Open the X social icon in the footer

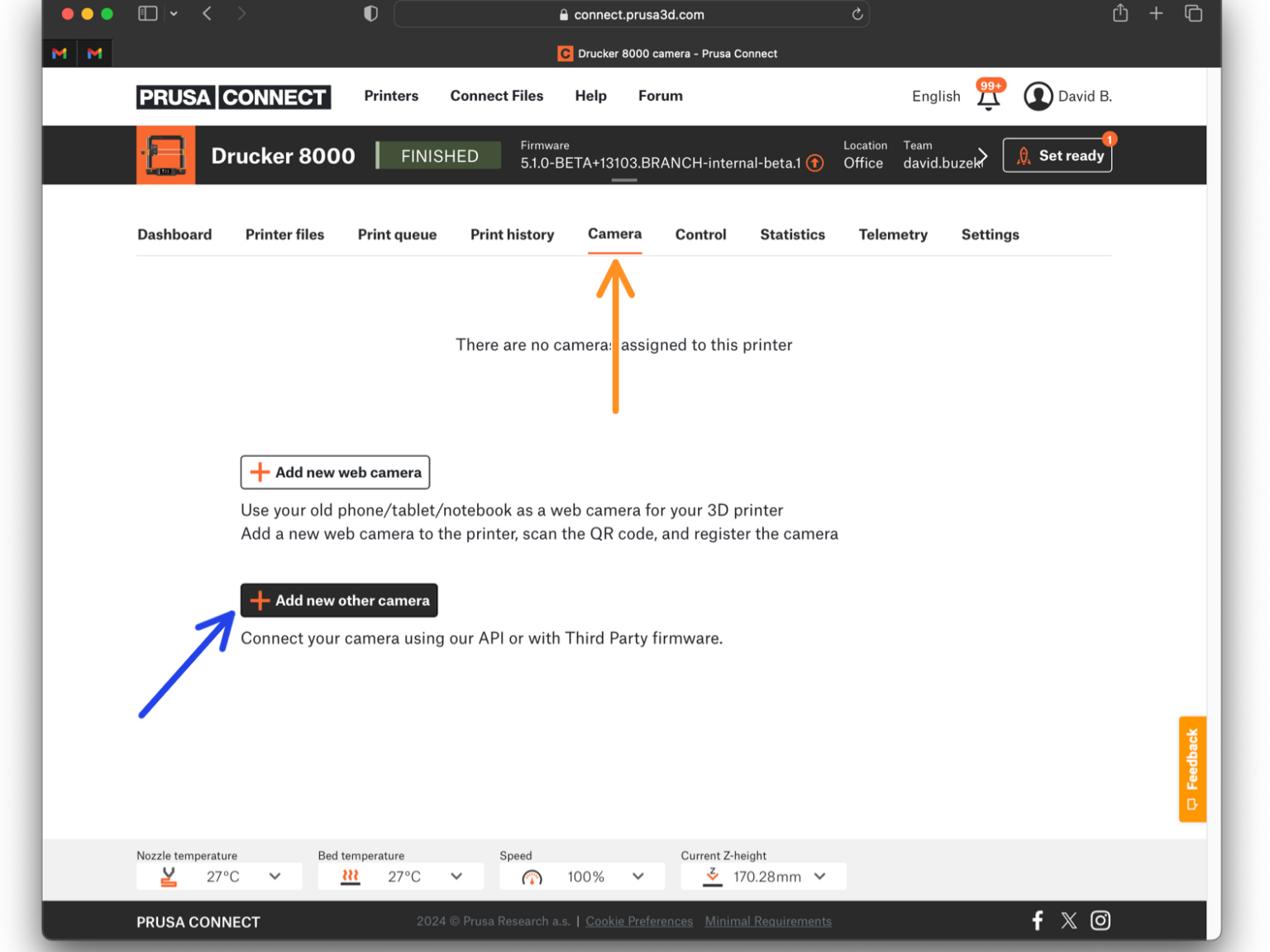[x=1068, y=920]
